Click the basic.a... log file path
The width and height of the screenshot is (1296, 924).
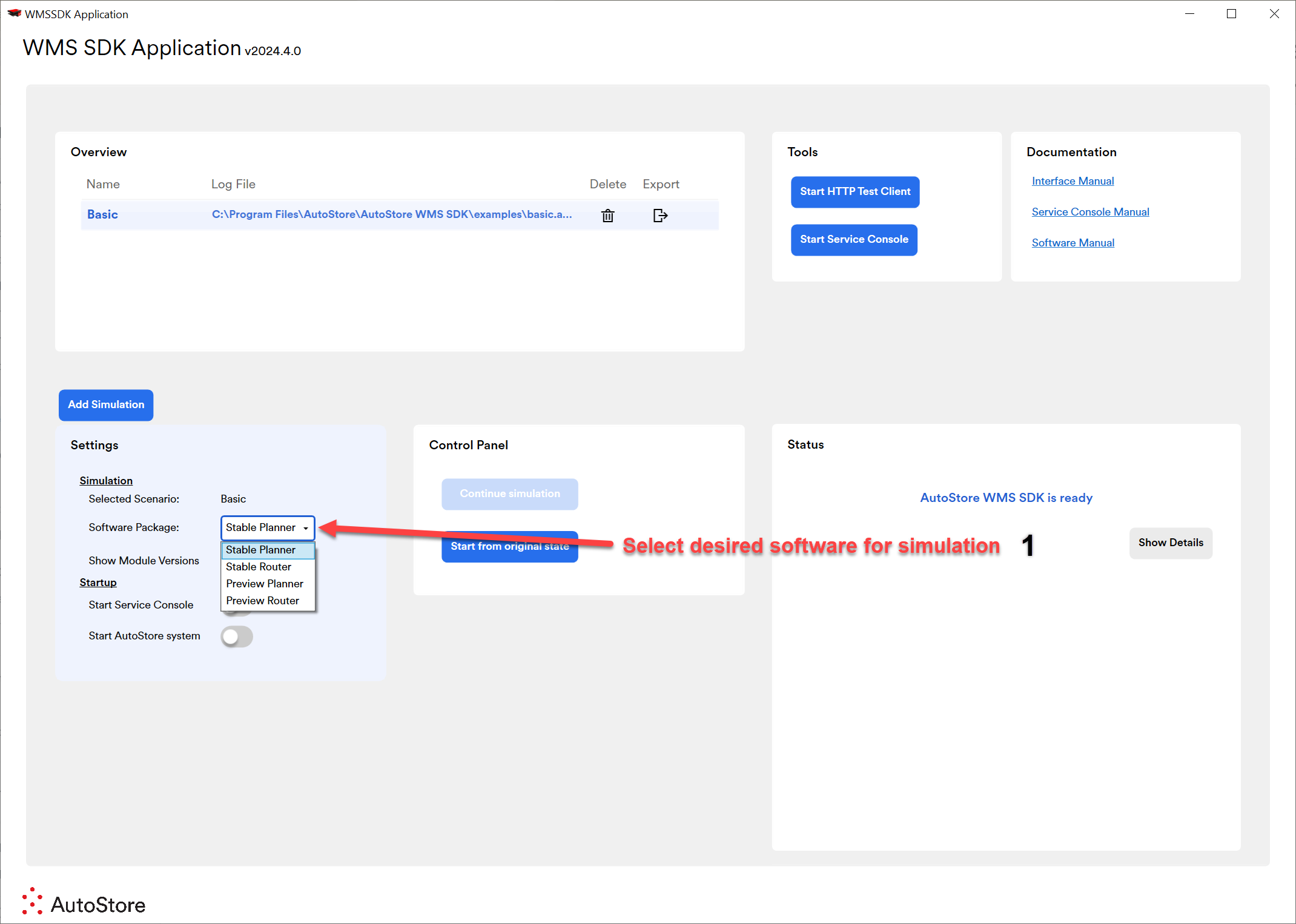[x=392, y=214]
